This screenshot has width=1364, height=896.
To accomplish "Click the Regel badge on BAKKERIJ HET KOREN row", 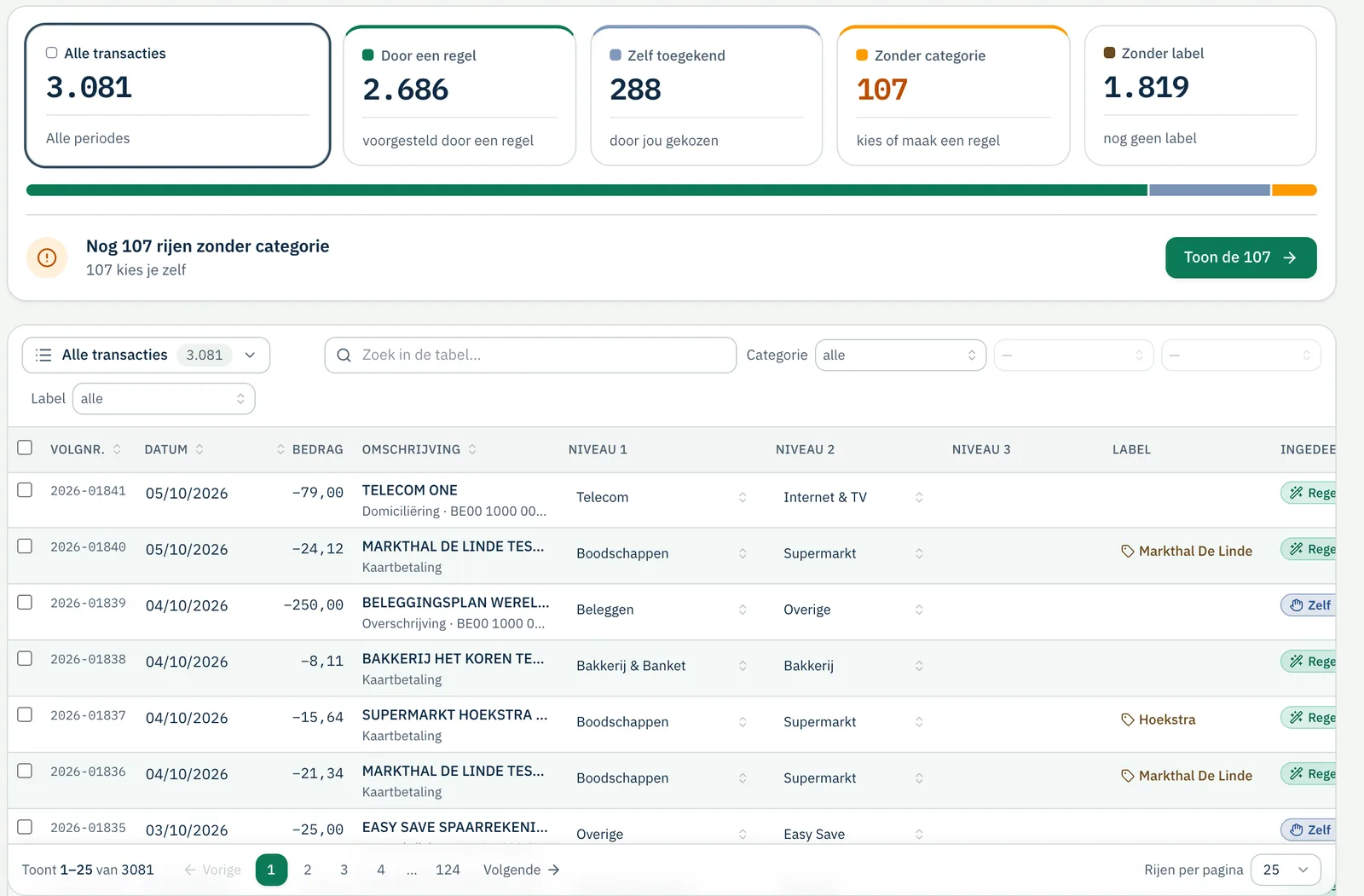I will [x=1309, y=662].
